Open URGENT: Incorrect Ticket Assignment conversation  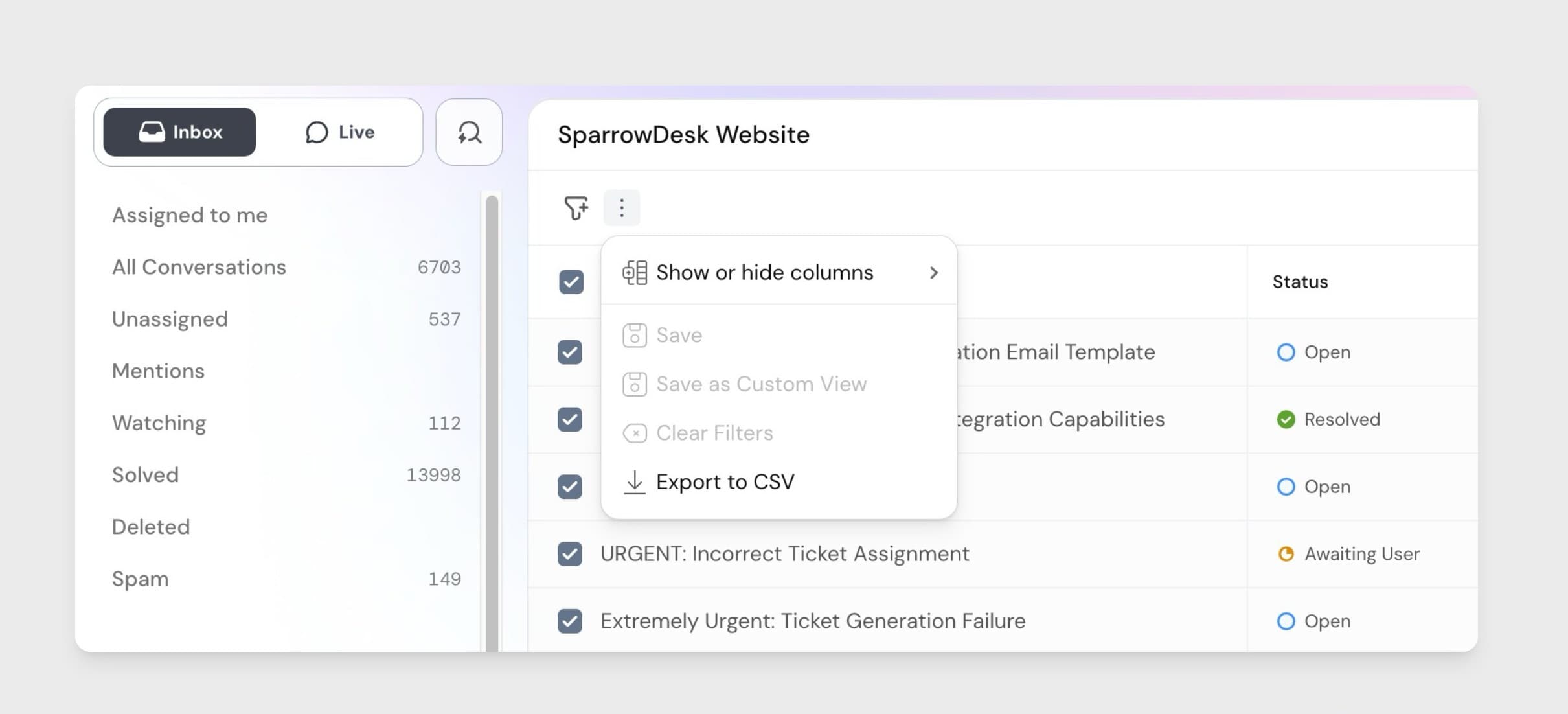point(784,554)
